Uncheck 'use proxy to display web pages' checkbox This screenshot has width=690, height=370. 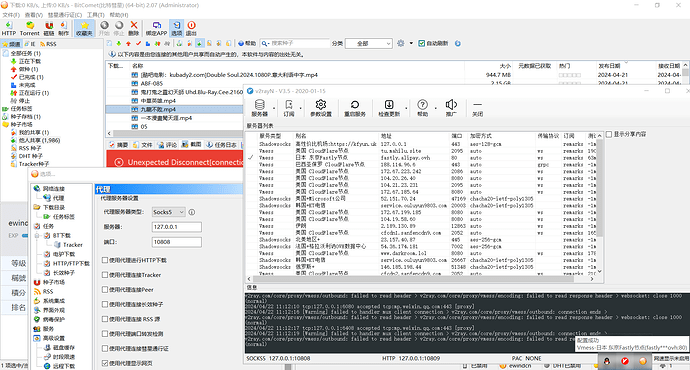tap(105, 363)
